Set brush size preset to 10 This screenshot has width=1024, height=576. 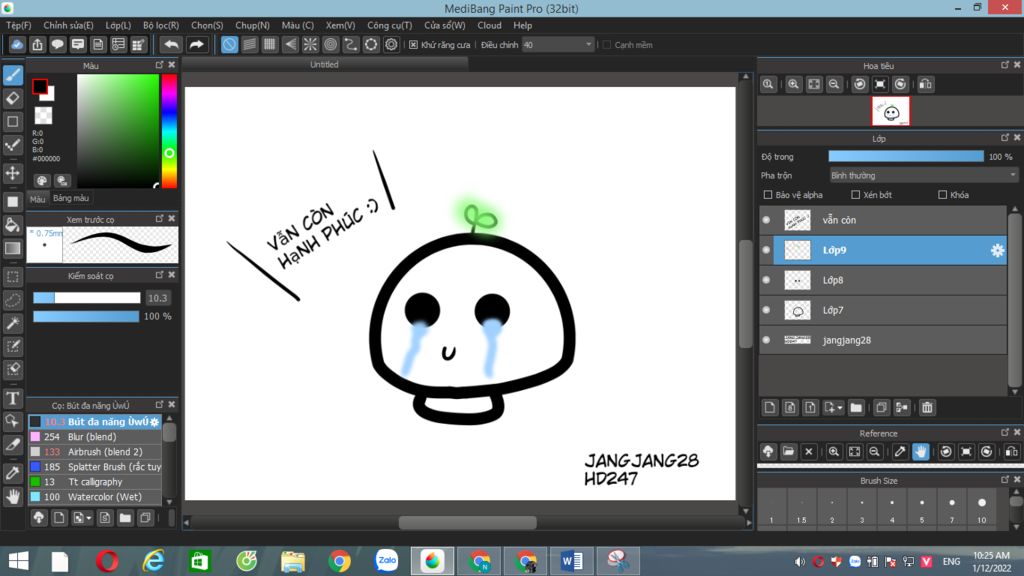(982, 509)
